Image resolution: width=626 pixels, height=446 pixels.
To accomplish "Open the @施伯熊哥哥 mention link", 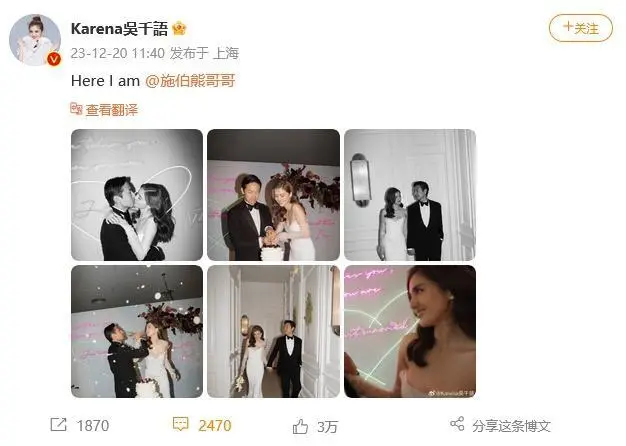I will [190, 81].
